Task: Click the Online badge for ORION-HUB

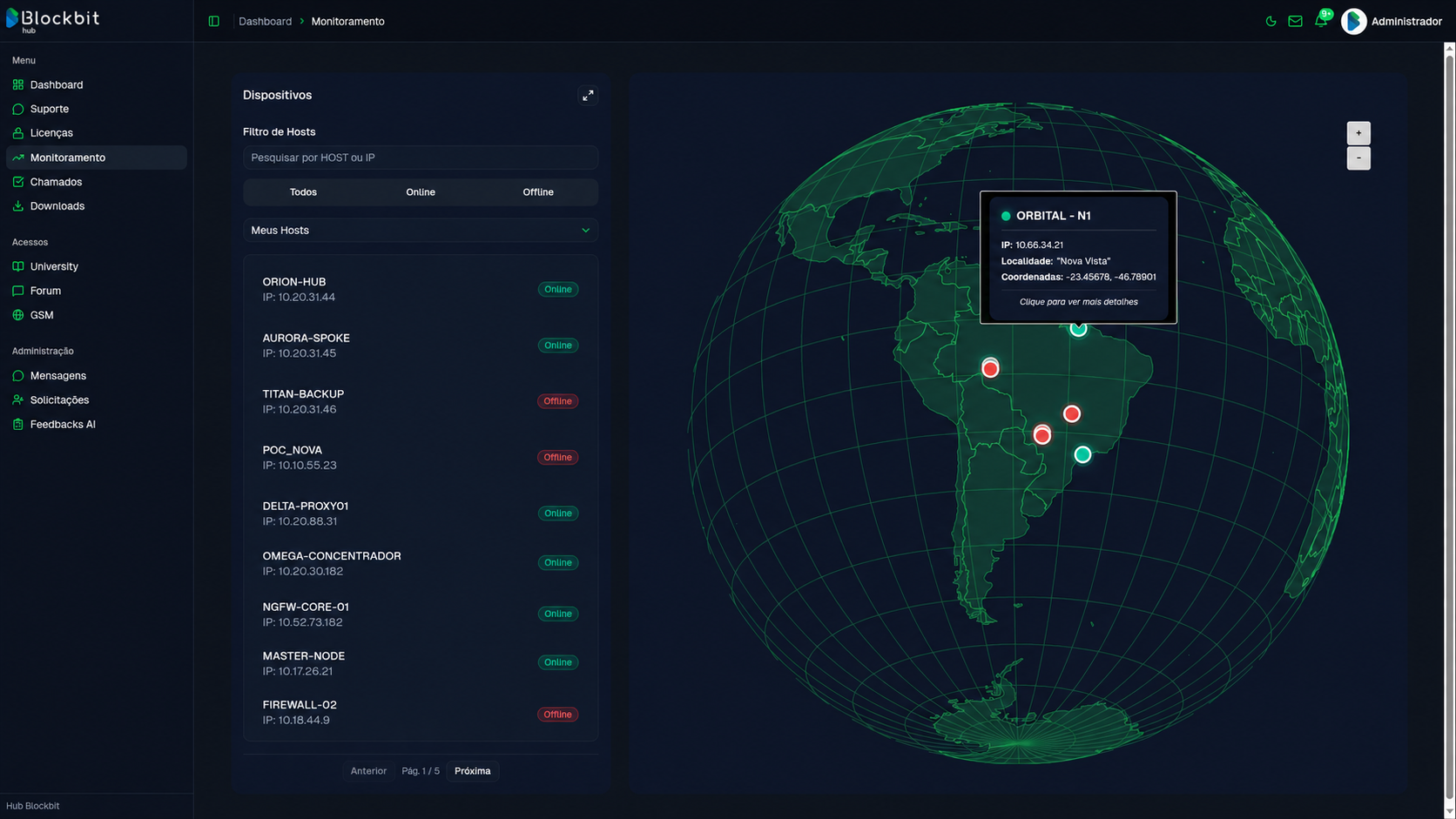Action: 557,289
